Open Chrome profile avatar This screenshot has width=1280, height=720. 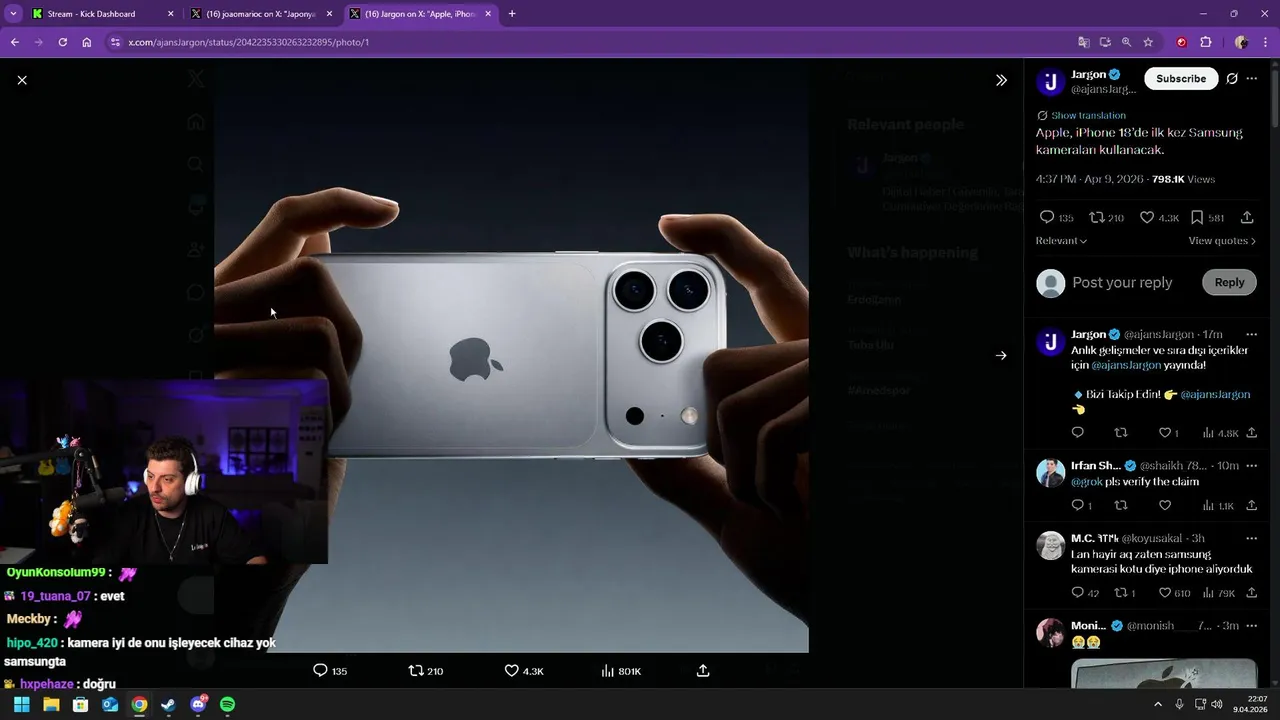[x=1241, y=42]
